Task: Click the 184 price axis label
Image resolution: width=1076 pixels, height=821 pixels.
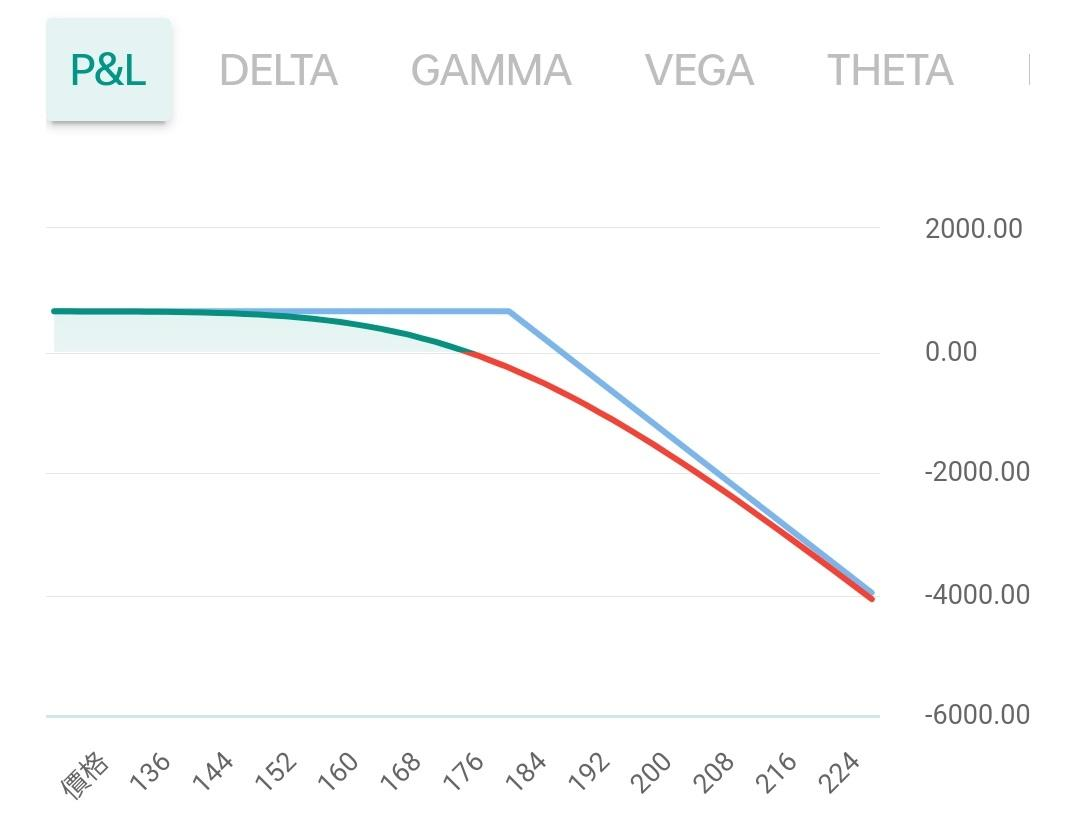Action: [526, 772]
